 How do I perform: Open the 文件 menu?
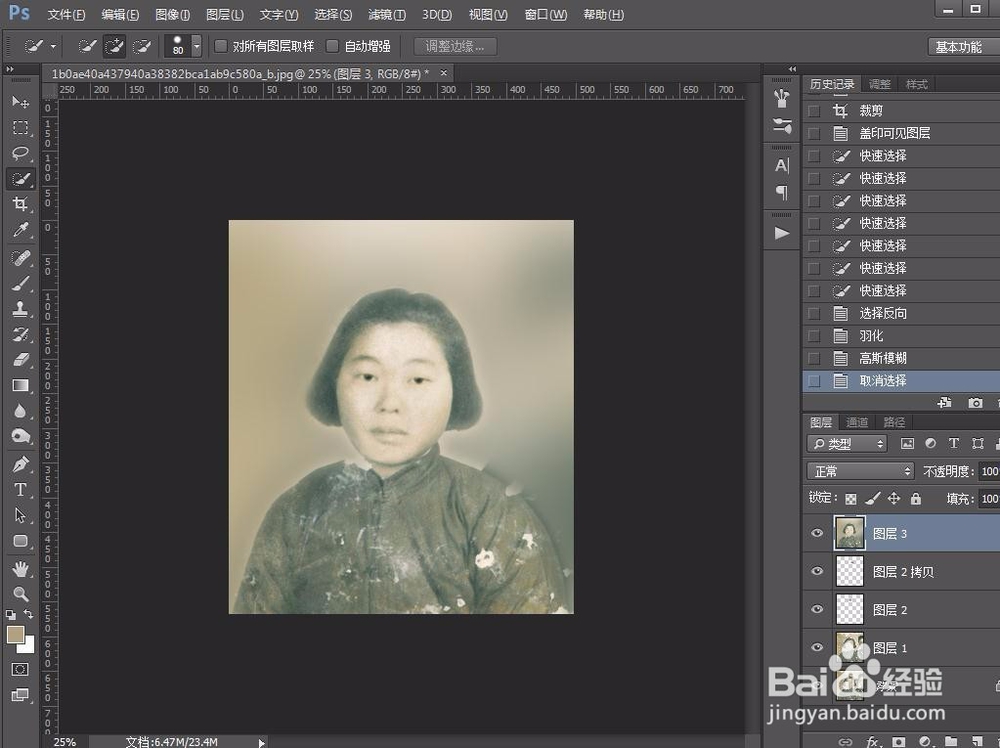click(66, 14)
